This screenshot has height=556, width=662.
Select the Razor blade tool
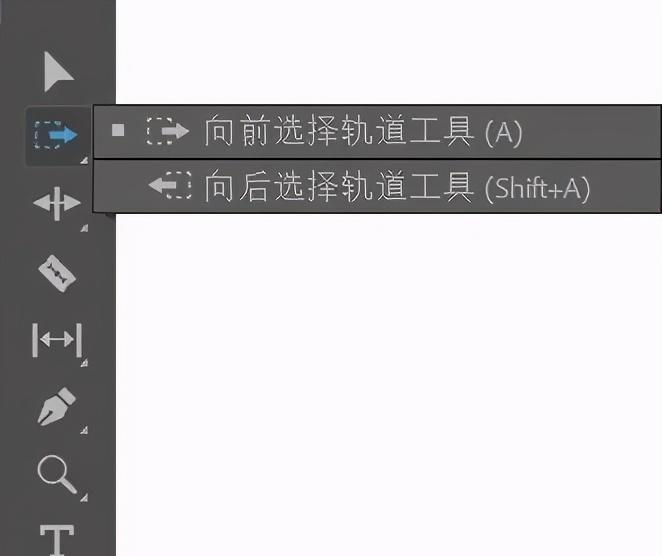[x=57, y=273]
